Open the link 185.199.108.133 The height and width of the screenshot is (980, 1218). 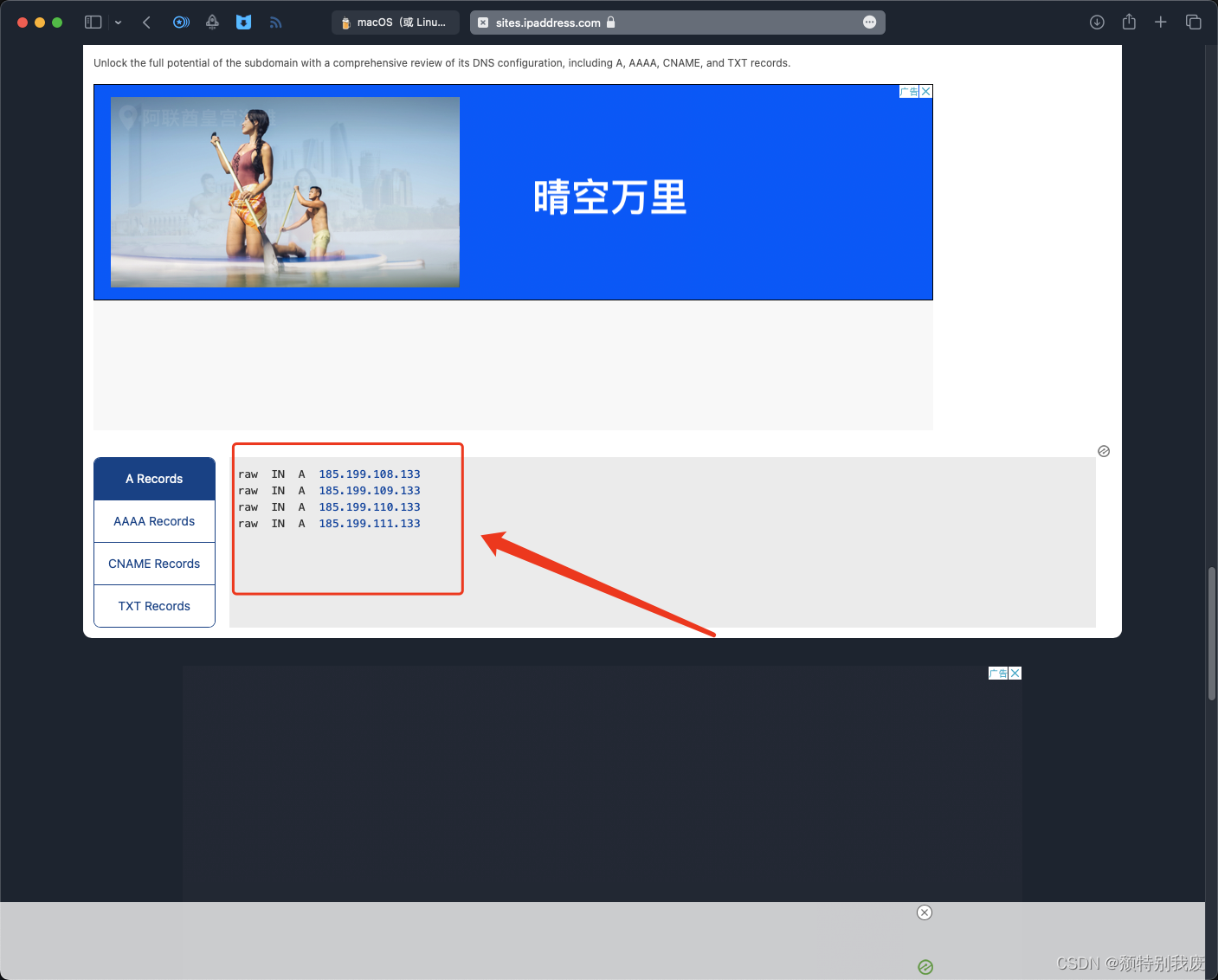click(x=370, y=474)
